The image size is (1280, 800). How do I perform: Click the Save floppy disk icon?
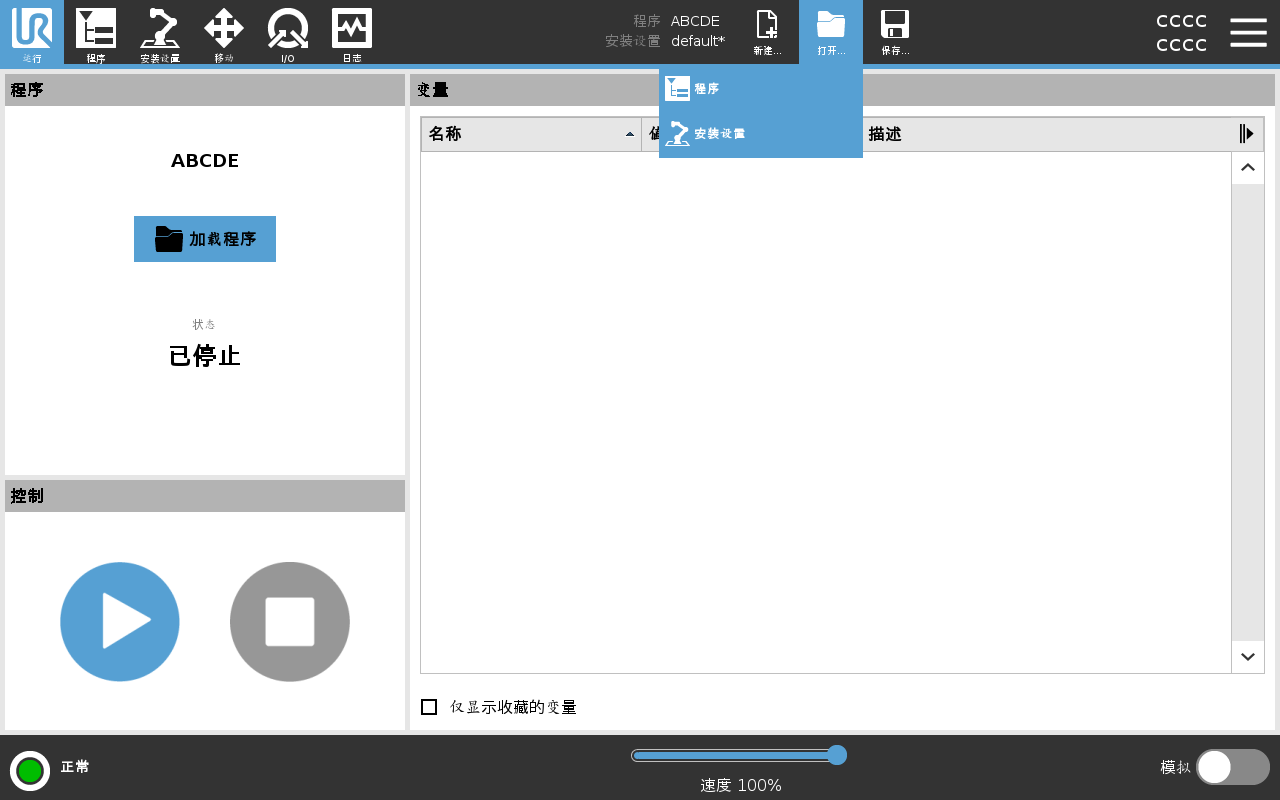point(895,32)
